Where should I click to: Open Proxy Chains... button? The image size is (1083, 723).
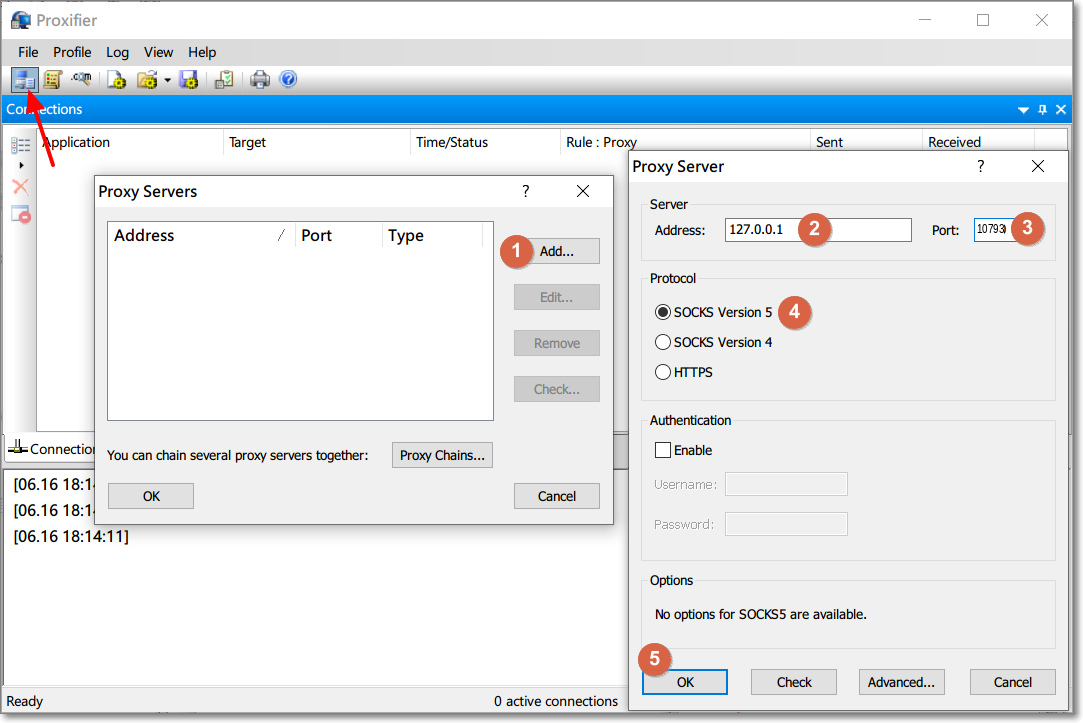tap(442, 456)
